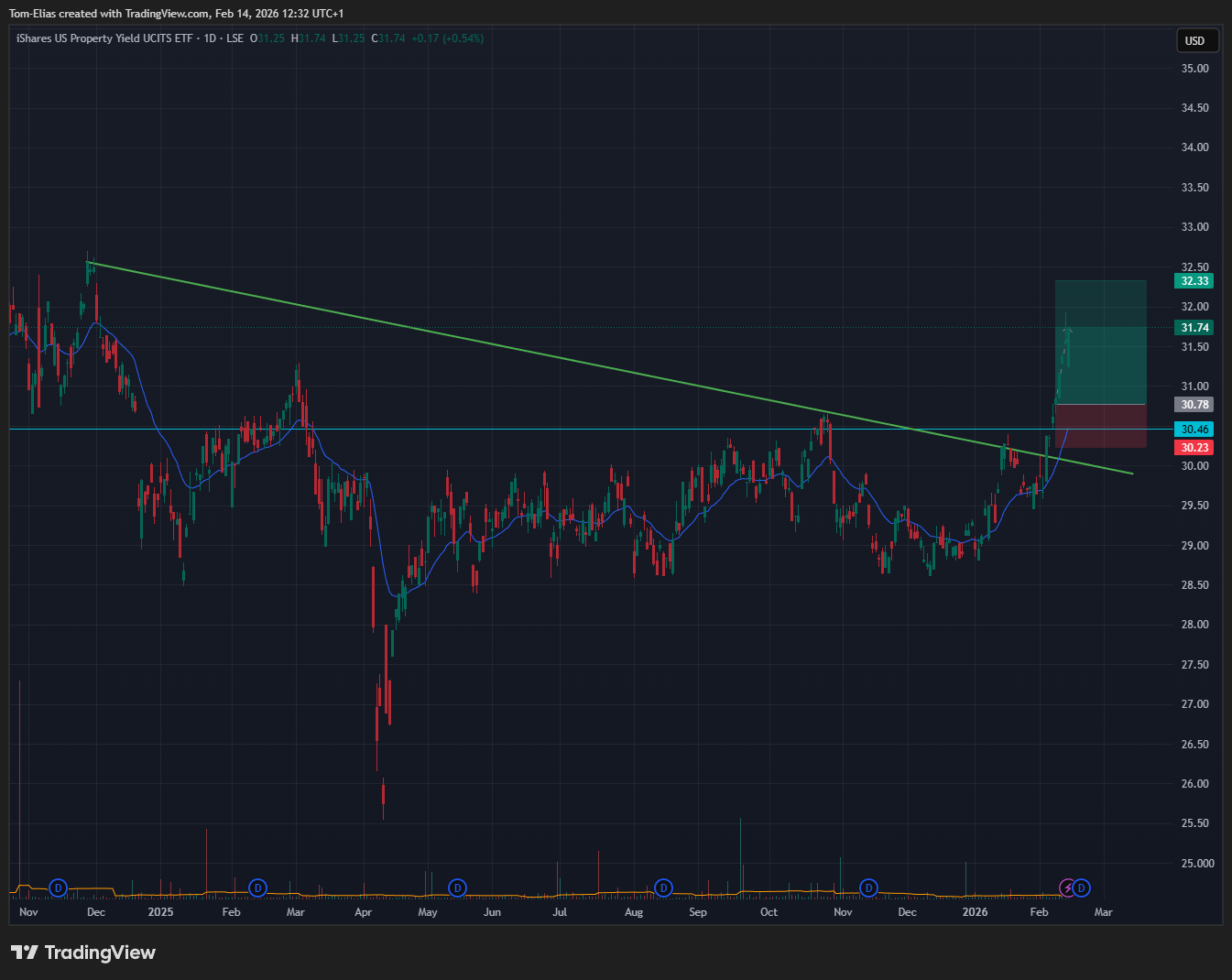Viewport: 1232px width, 980px height.
Task: Click the close value C31.74
Action: pyautogui.click(x=388, y=38)
